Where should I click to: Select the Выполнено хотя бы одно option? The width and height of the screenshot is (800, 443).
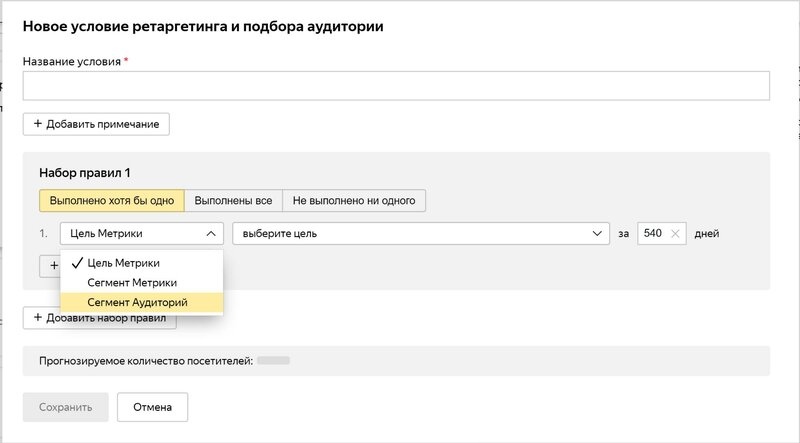coord(111,200)
